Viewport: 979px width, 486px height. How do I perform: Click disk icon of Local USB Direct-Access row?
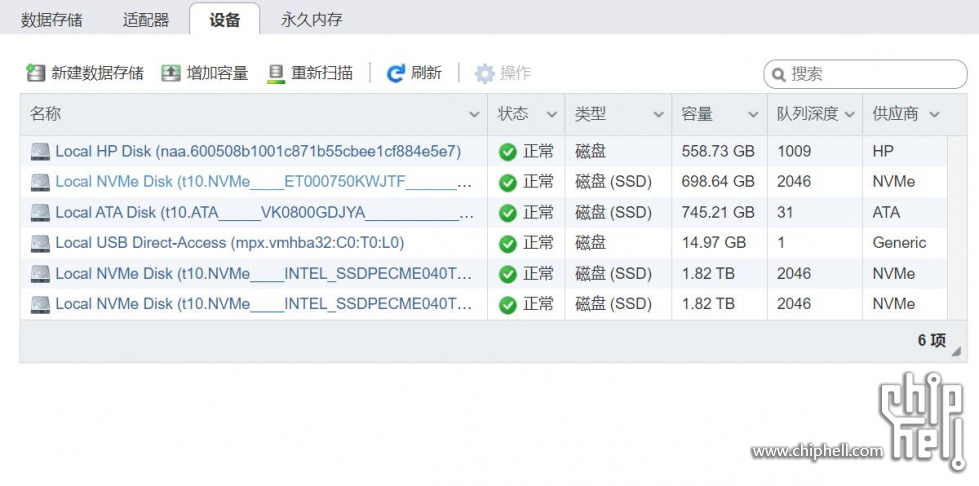pyautogui.click(x=41, y=243)
